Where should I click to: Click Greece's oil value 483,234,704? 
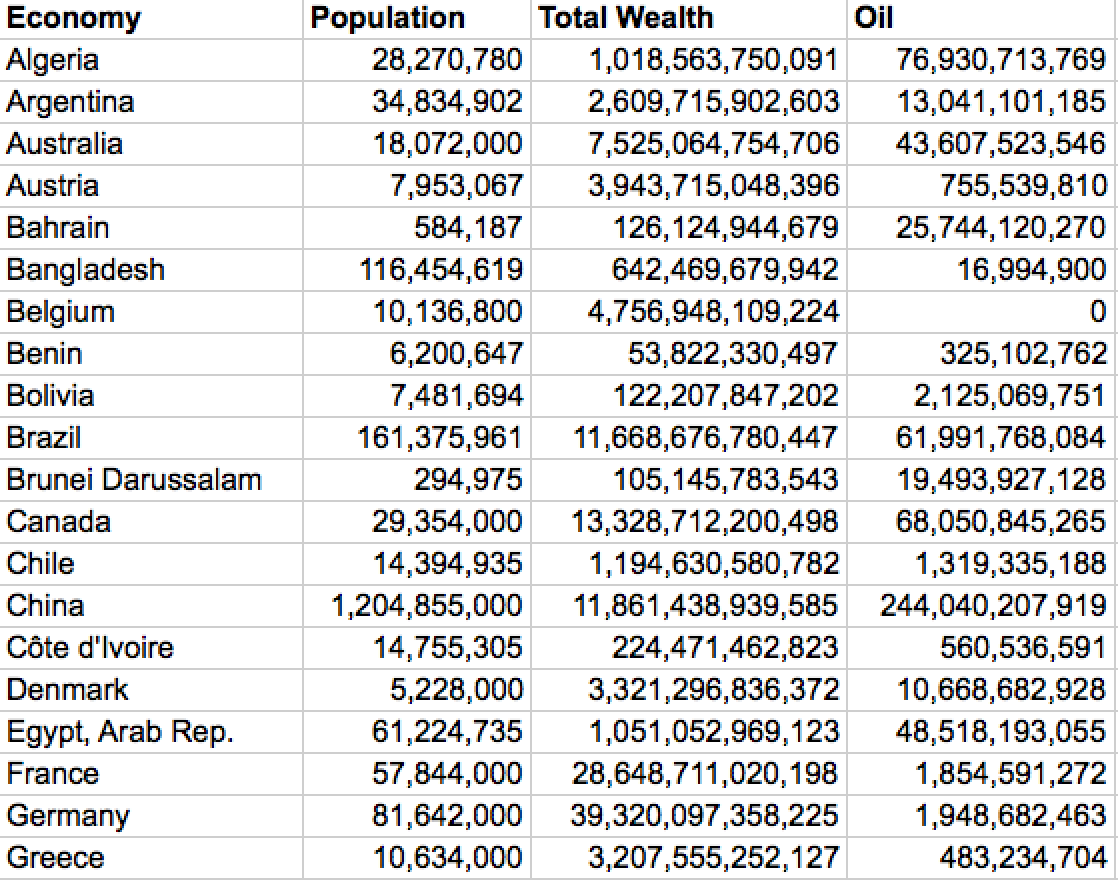tap(1023, 858)
